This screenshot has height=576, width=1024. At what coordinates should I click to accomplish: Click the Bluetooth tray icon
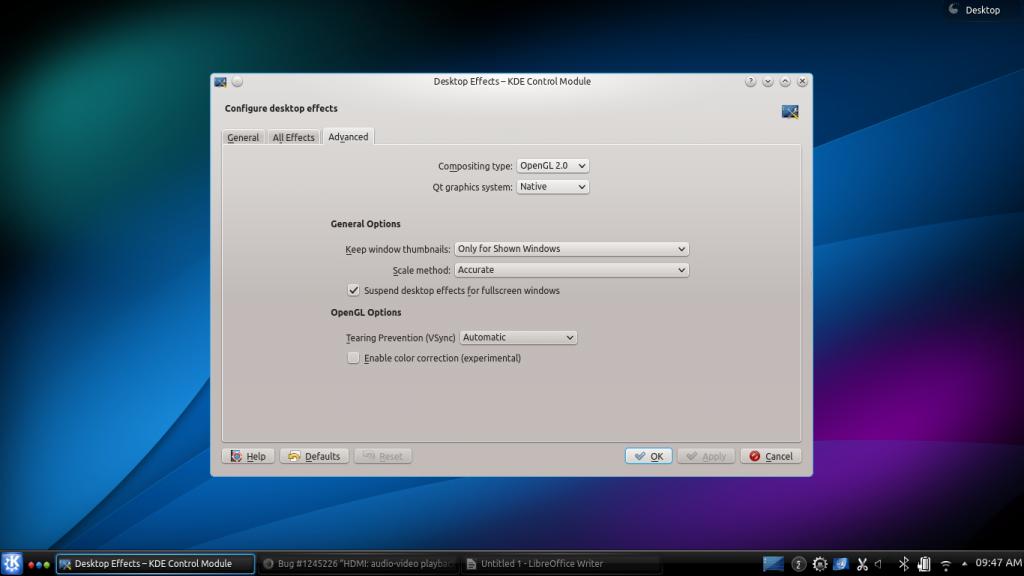point(903,564)
